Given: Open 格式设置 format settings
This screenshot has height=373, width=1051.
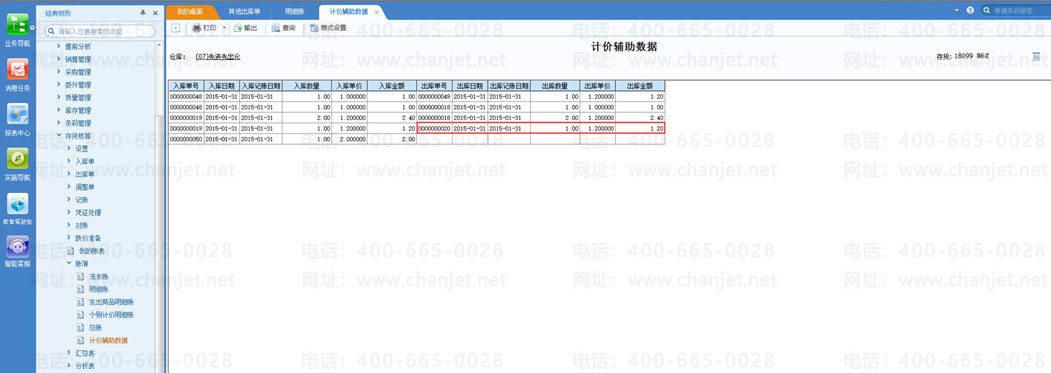Looking at the screenshot, I should coord(328,28).
